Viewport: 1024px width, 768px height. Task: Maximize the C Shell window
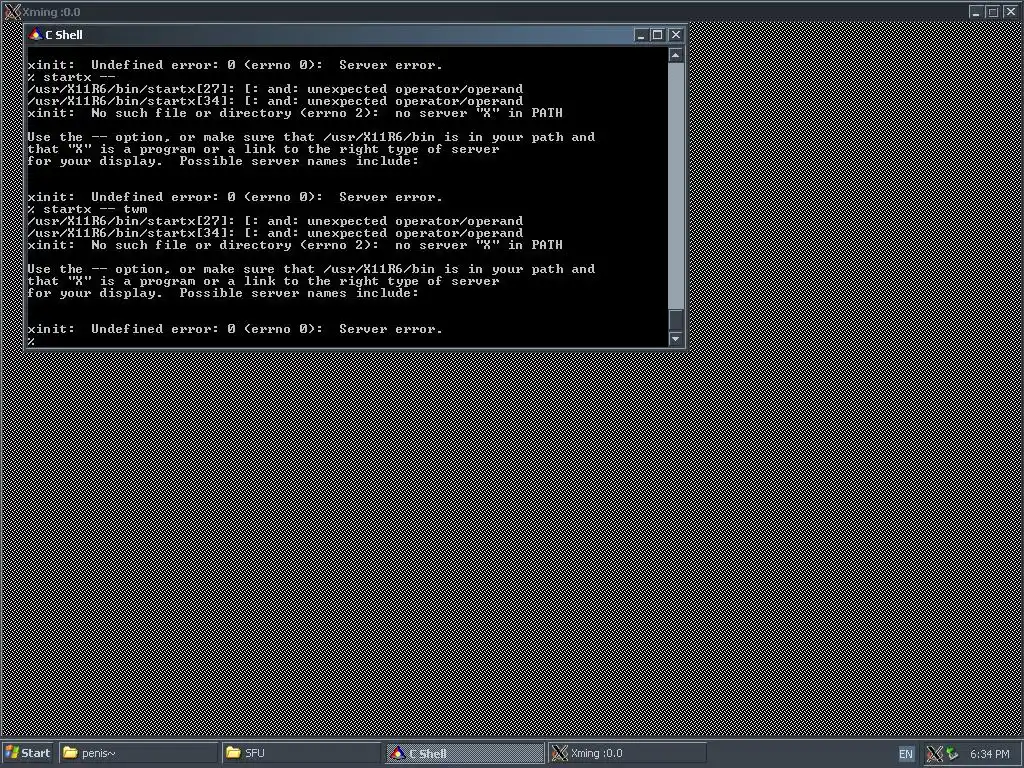click(658, 35)
